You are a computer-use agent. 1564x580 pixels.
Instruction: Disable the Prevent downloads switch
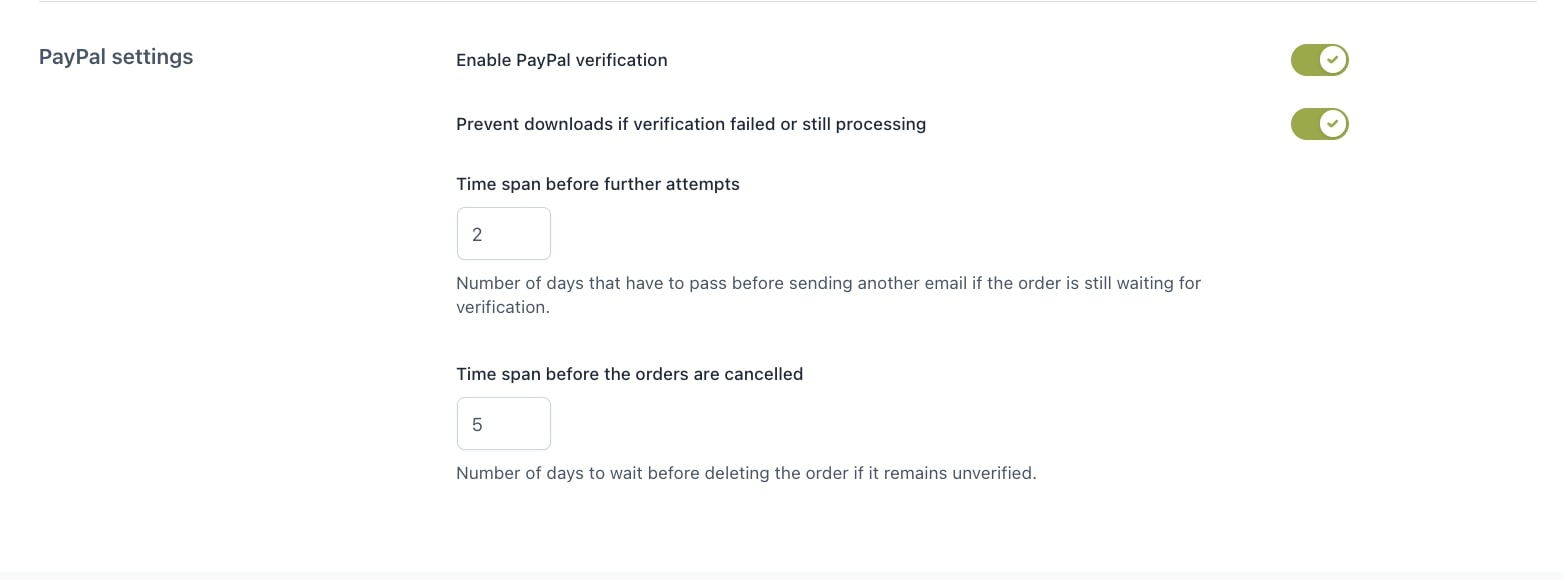tap(1319, 124)
